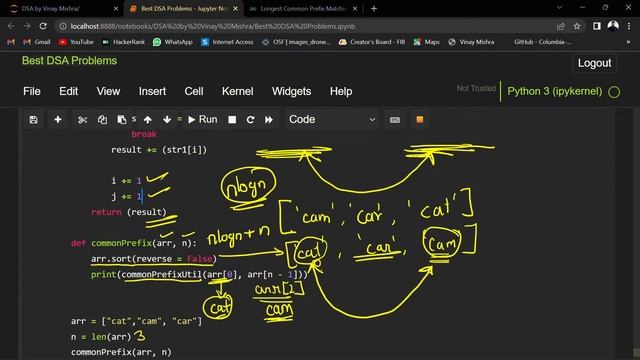Open the Edit menu
Image resolution: width=640 pixels, height=360 pixels.
pyautogui.click(x=69, y=91)
